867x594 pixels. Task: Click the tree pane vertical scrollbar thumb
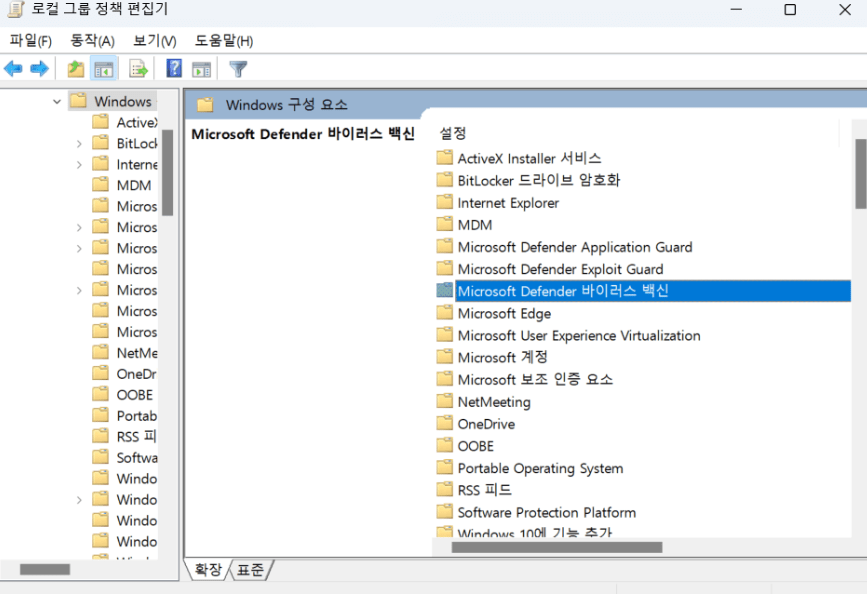pos(168,173)
